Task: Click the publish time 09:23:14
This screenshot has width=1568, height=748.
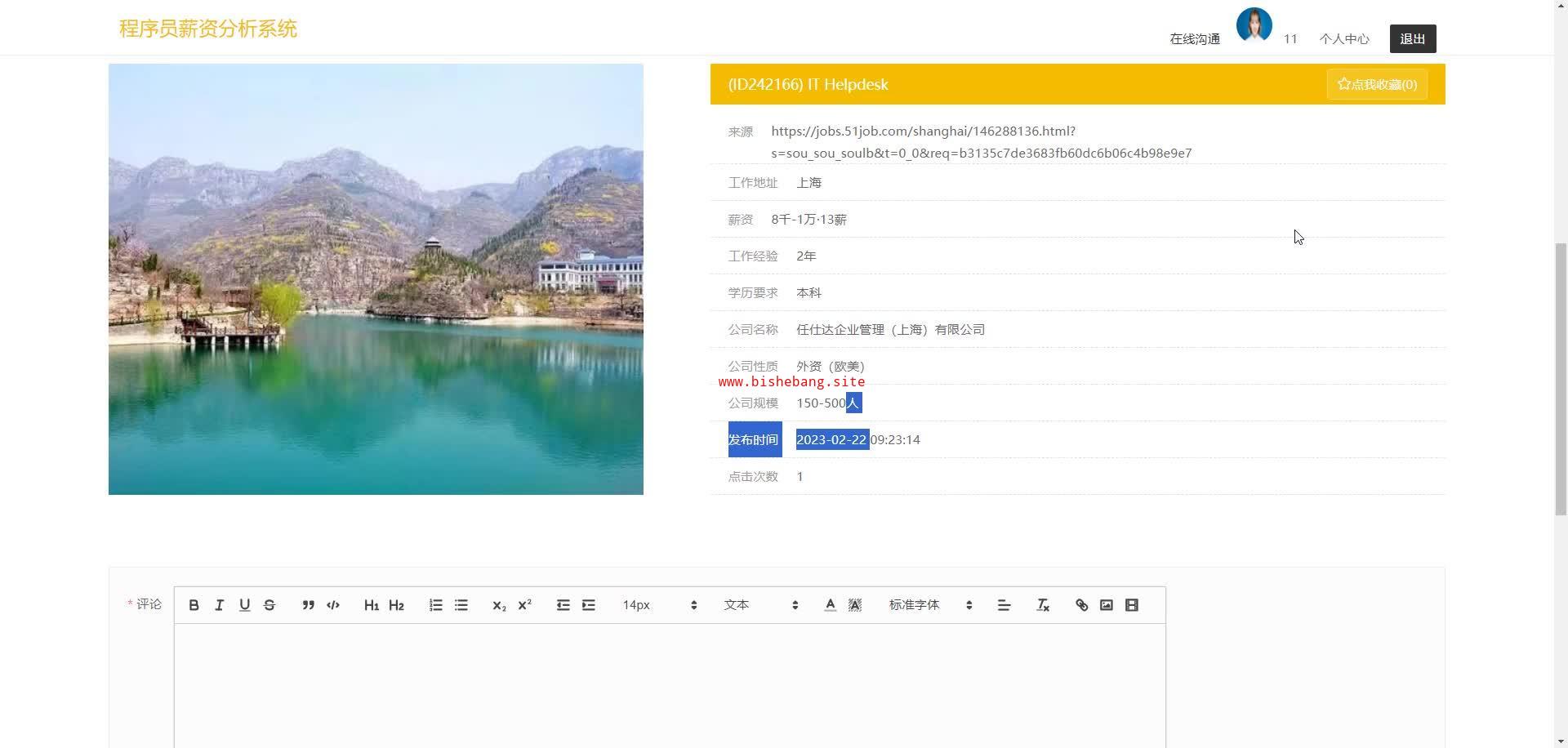Action: pyautogui.click(x=895, y=440)
